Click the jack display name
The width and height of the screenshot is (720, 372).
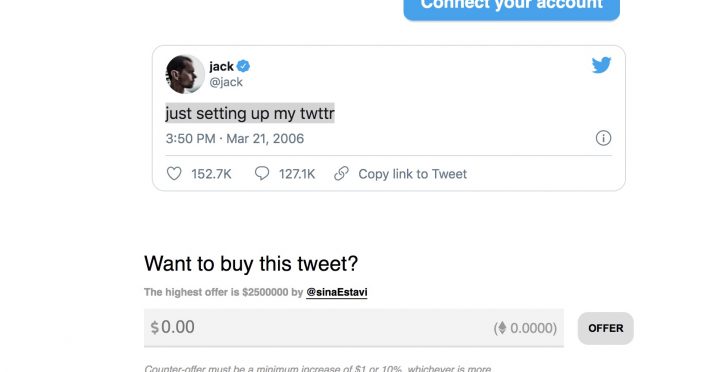pyautogui.click(x=222, y=67)
